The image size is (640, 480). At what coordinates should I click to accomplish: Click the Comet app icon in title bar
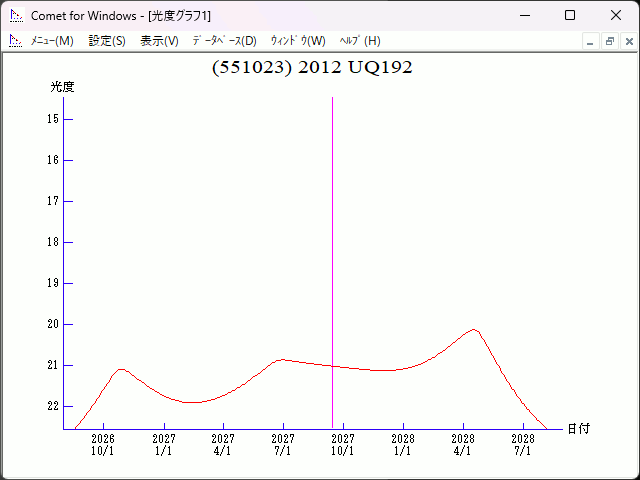point(17,16)
